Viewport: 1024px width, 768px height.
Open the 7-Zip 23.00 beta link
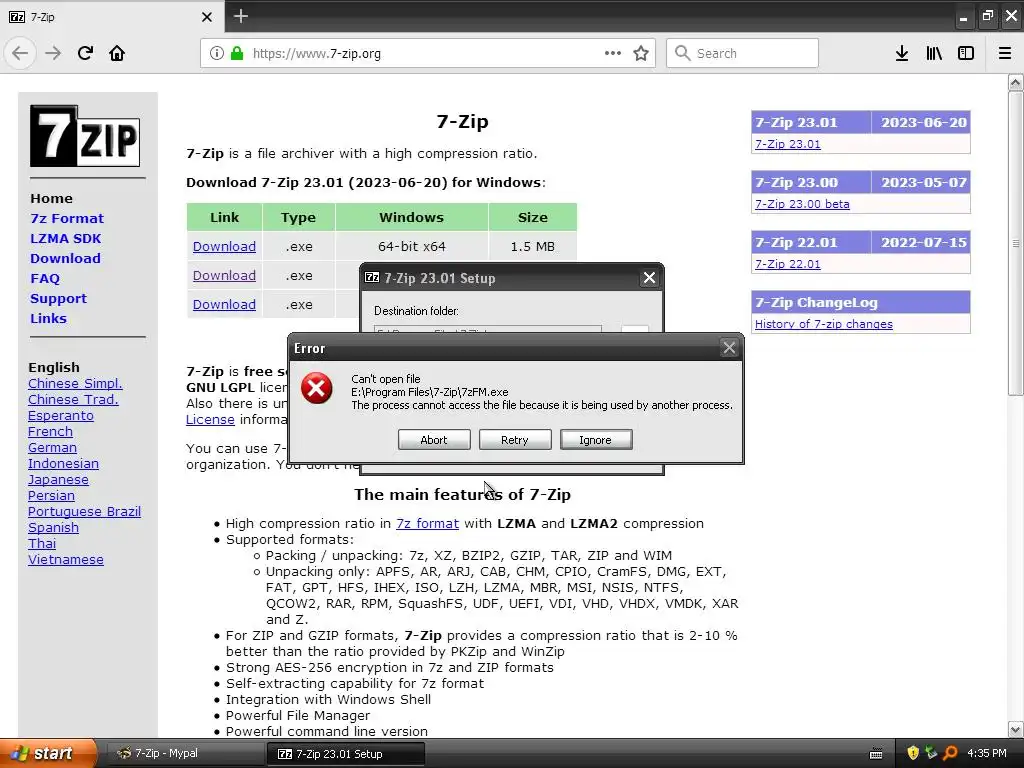tap(802, 204)
